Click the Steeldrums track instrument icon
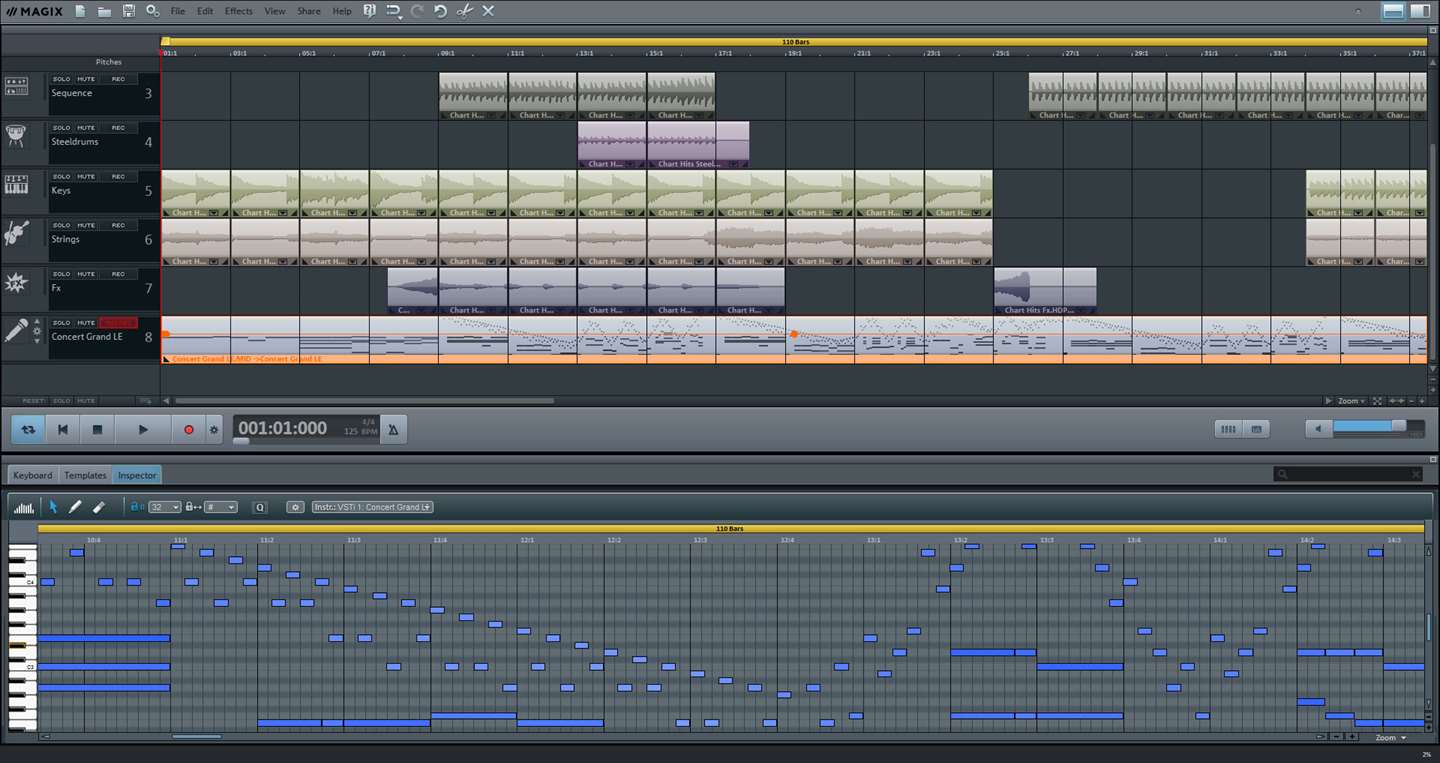Viewport: 1440px width, 763px height. point(16,136)
